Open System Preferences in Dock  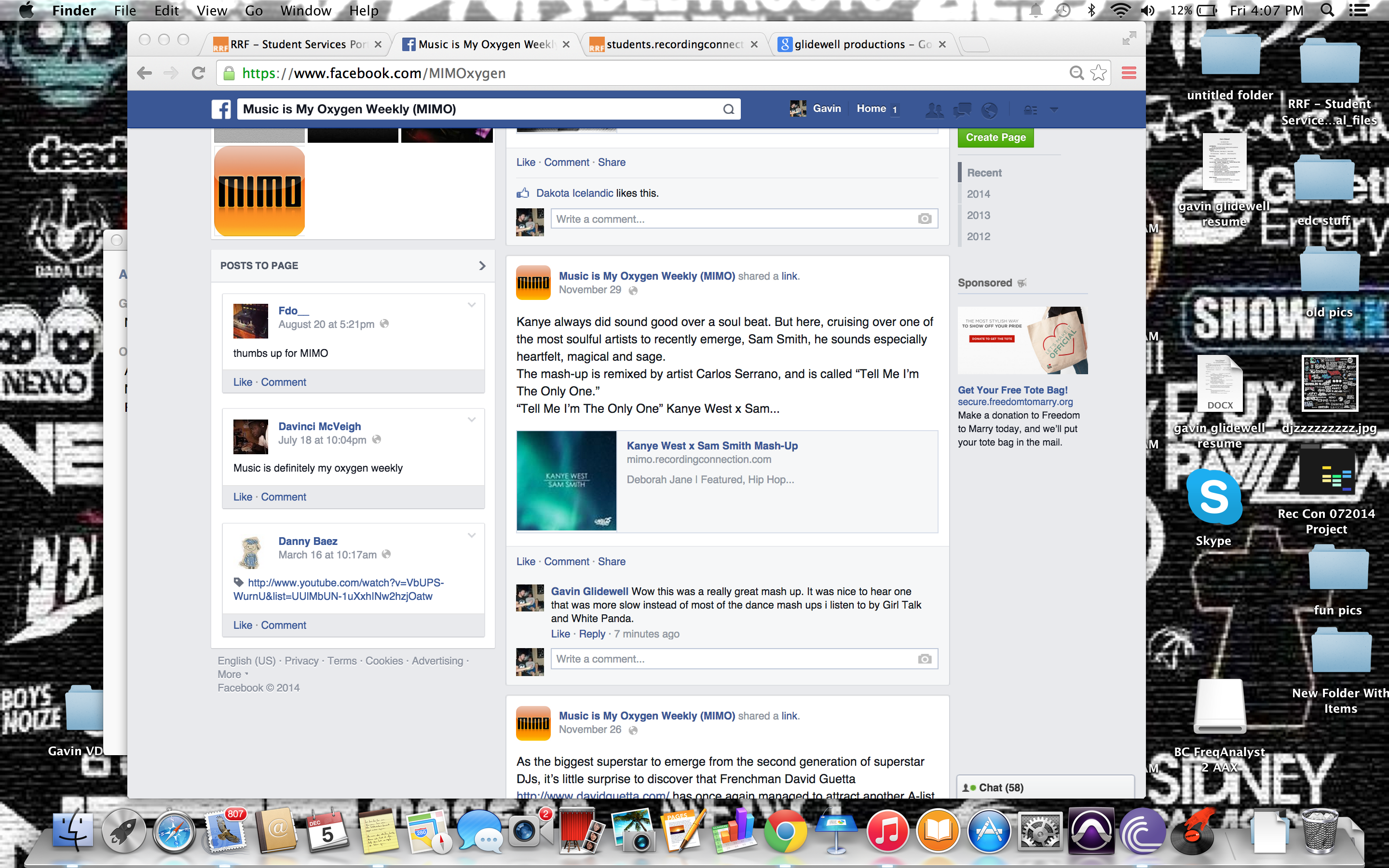tap(1039, 832)
